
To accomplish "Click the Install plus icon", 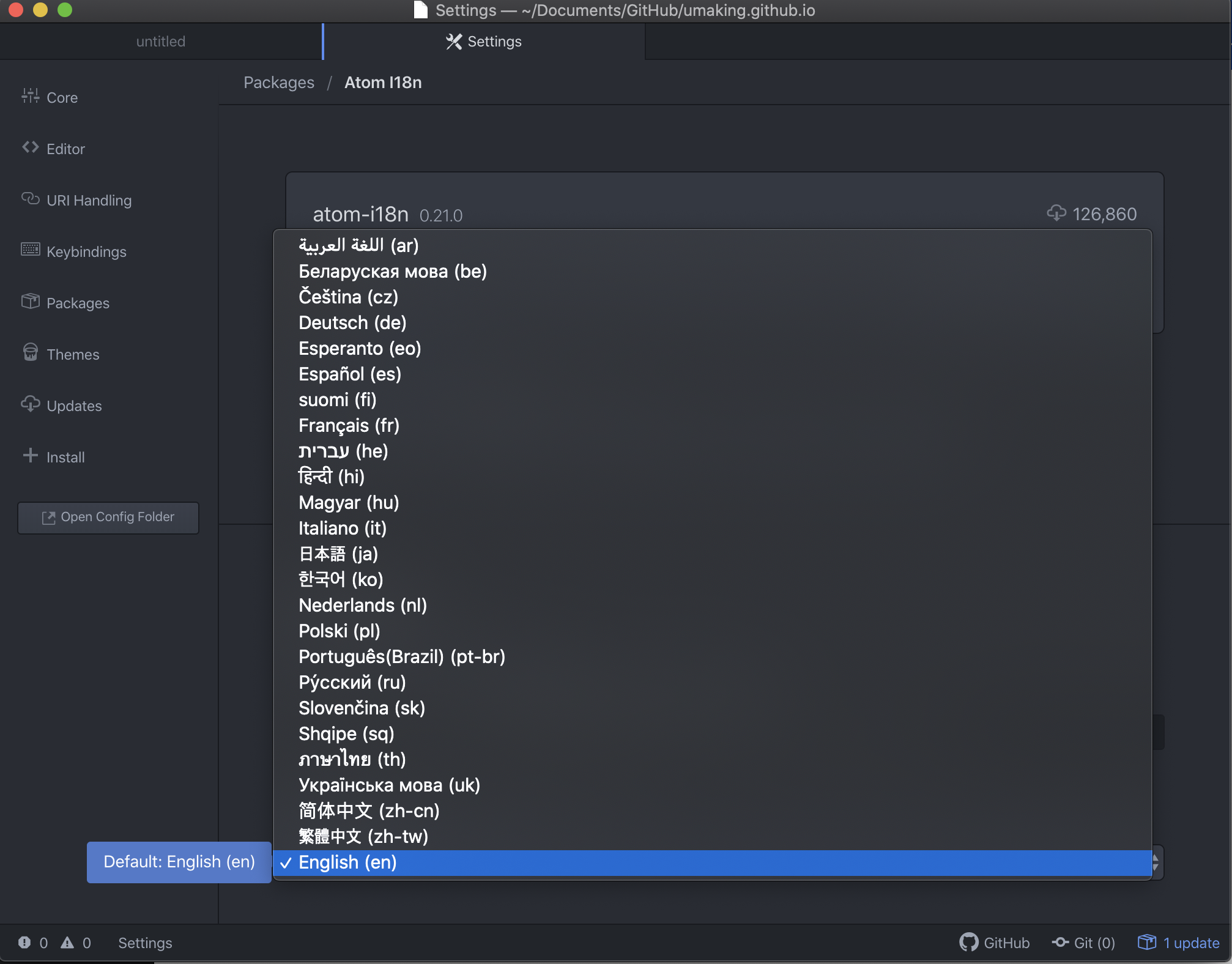I will tap(30, 456).
